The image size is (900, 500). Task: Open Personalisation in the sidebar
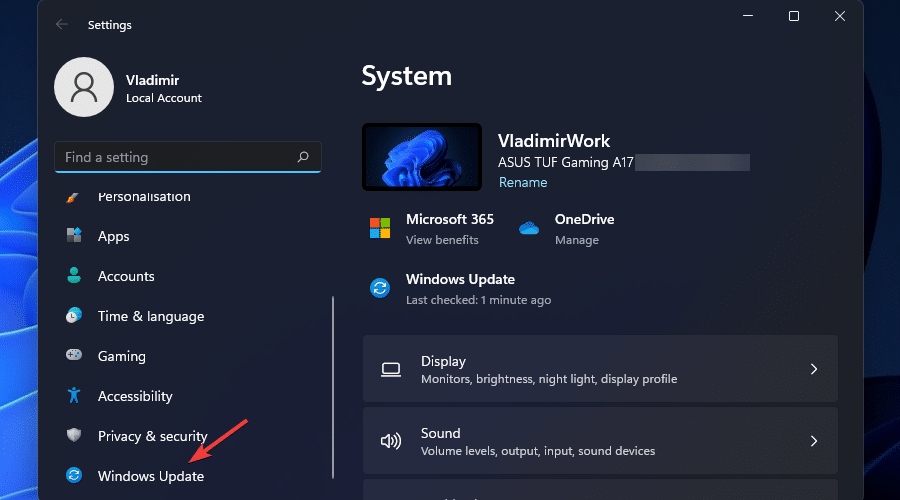pos(144,197)
